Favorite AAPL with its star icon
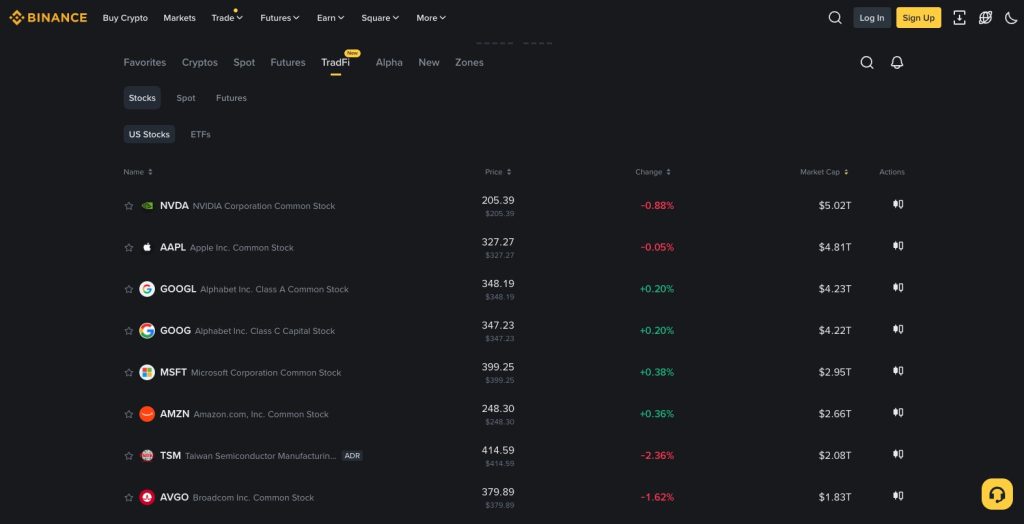 129,248
